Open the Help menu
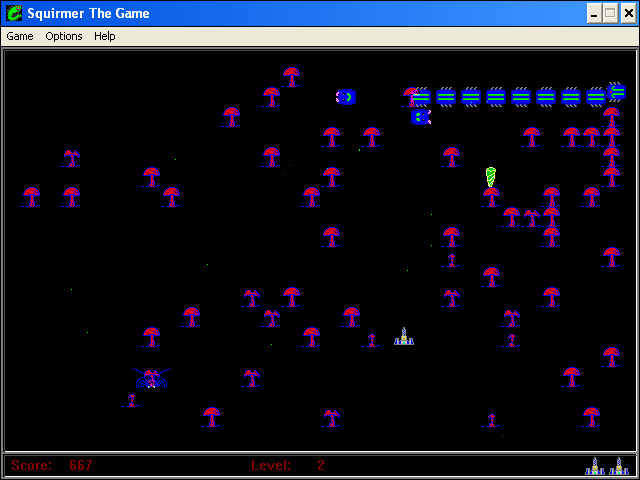 tap(105, 36)
